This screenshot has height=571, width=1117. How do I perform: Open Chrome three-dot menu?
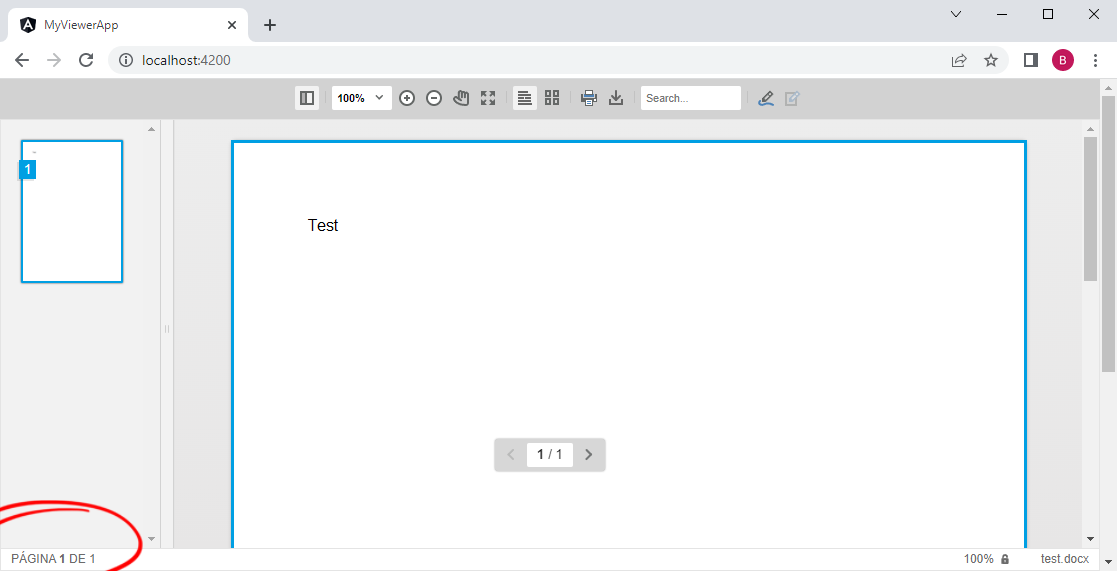[x=1096, y=61]
